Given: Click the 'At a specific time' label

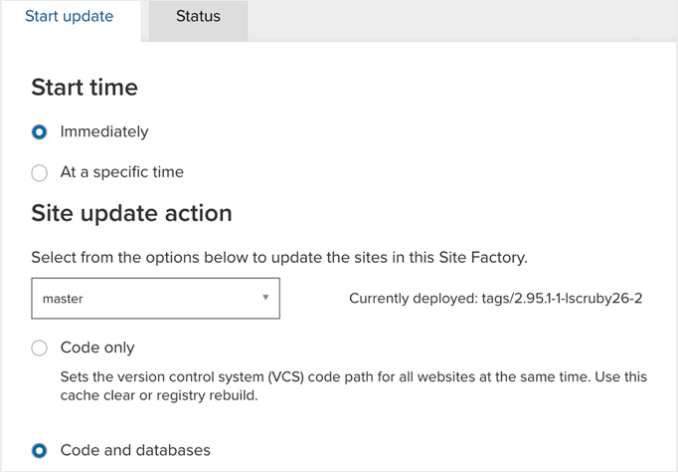Looking at the screenshot, I should (122, 172).
